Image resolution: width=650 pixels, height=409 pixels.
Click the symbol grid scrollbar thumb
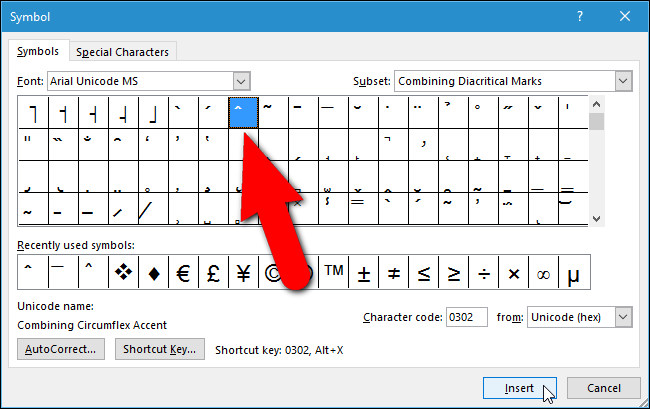596,121
